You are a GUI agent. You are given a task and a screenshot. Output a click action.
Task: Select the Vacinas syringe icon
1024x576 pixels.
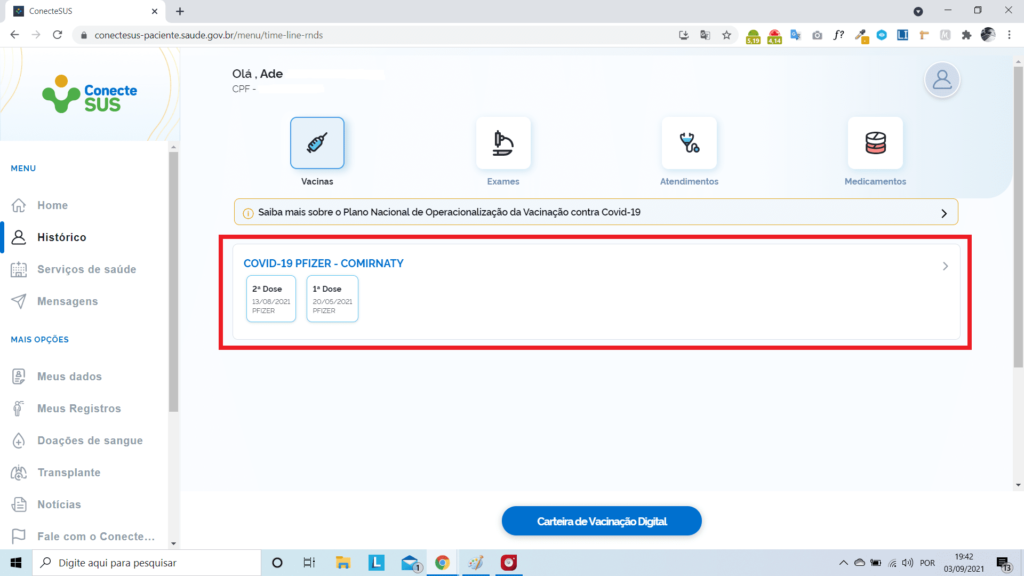click(317, 143)
